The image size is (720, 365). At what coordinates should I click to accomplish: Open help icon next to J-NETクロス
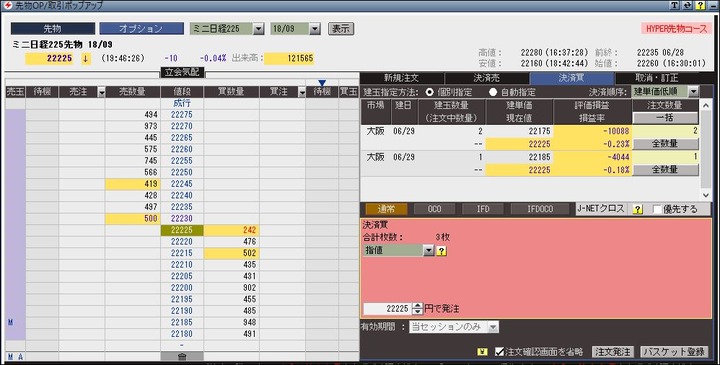(637, 209)
